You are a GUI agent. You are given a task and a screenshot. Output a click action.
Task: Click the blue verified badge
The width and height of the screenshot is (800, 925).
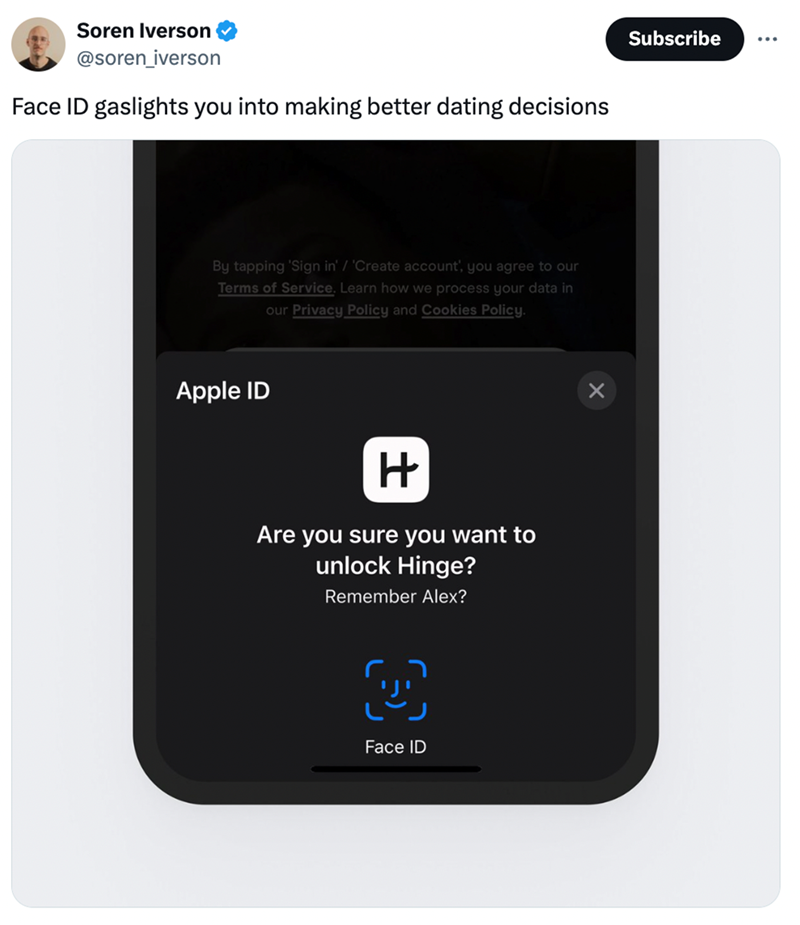click(x=227, y=30)
